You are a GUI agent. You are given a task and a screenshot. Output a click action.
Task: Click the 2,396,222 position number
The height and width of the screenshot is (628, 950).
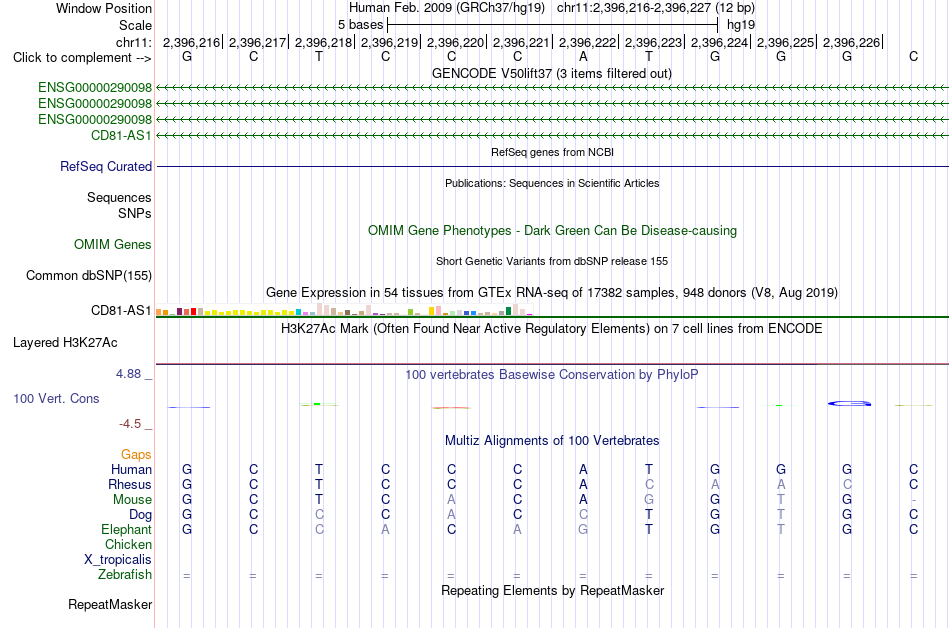click(x=588, y=42)
